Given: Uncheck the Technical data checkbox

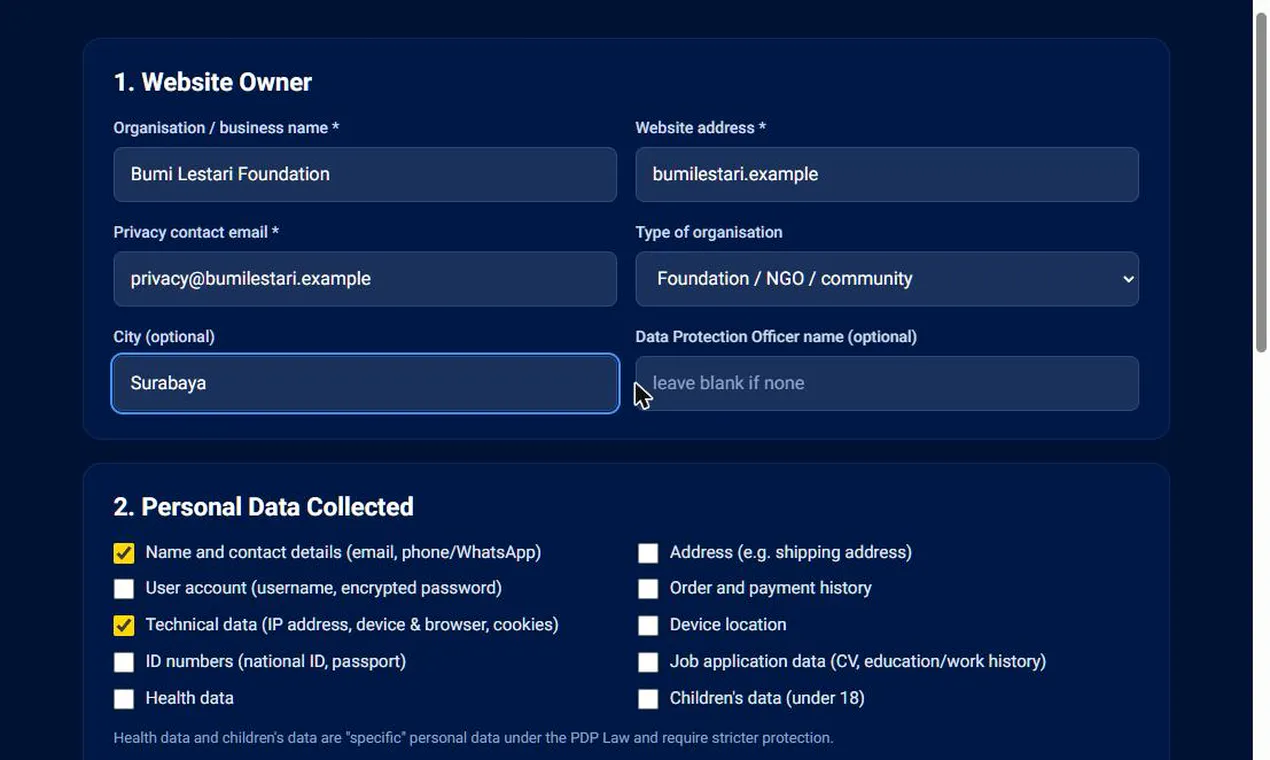Looking at the screenshot, I should pos(124,625).
